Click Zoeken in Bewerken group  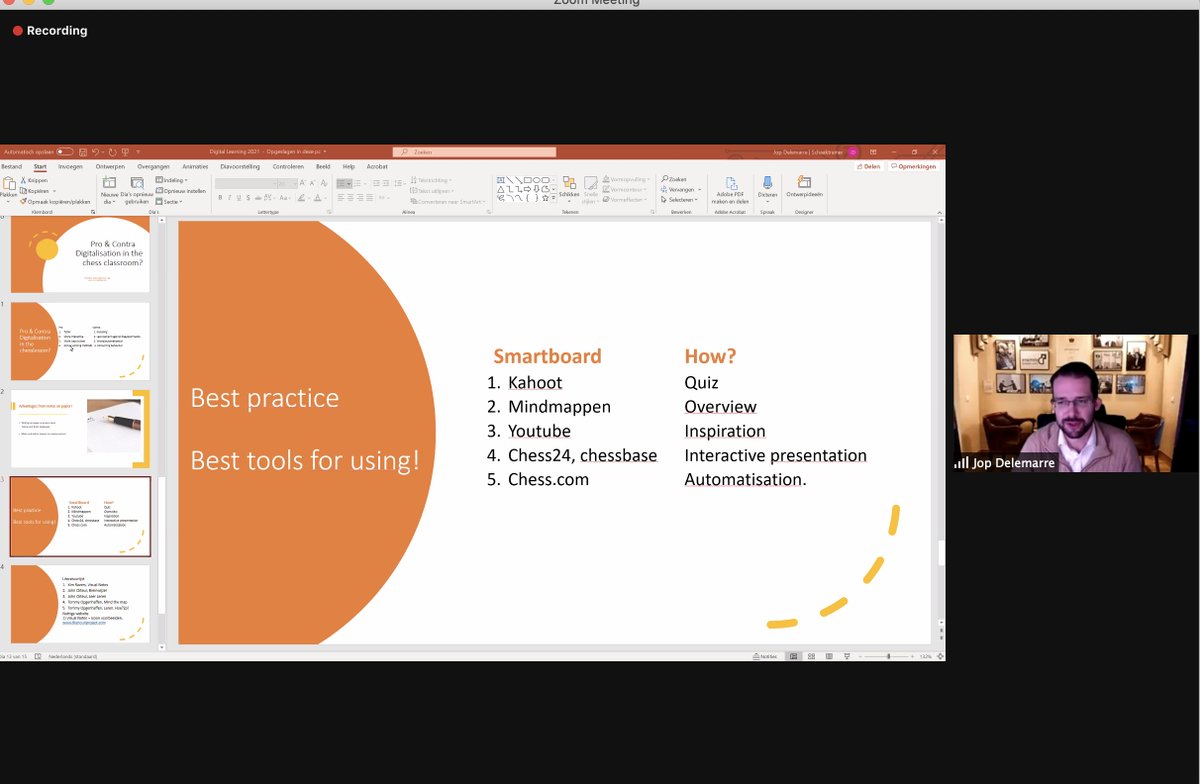[675, 179]
